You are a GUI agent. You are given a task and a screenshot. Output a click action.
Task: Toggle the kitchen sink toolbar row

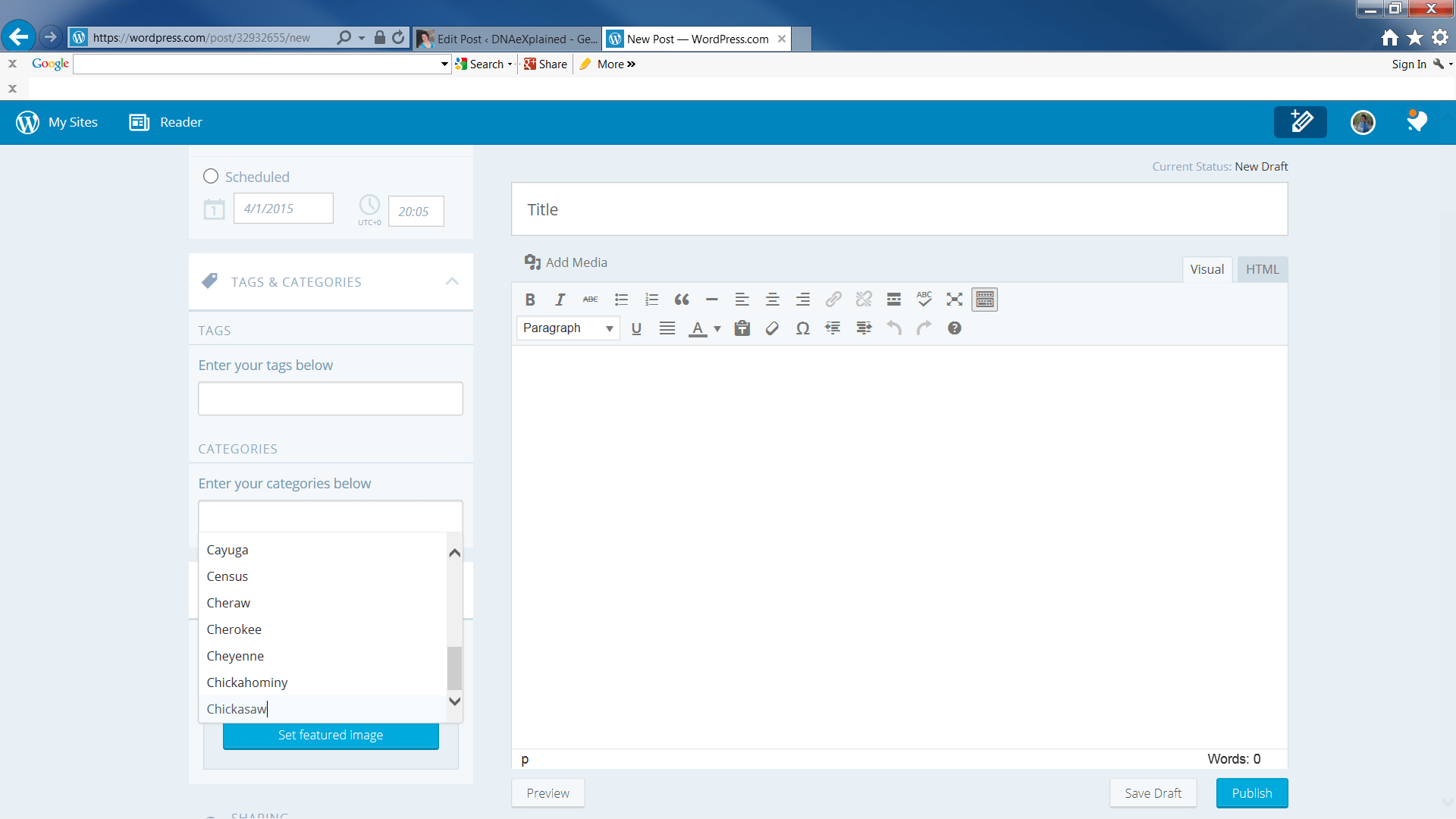click(984, 300)
